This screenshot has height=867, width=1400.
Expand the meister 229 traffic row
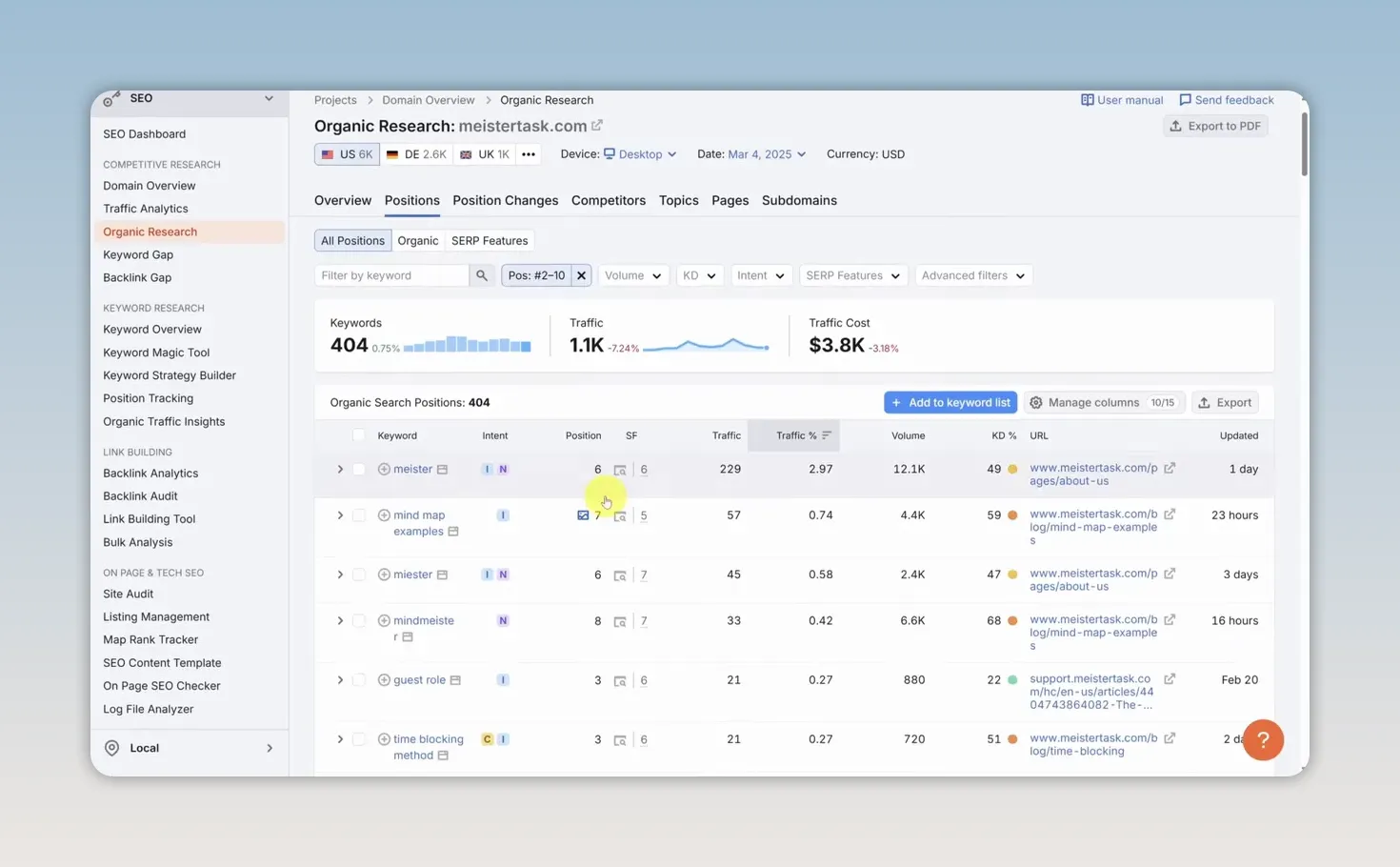click(340, 469)
